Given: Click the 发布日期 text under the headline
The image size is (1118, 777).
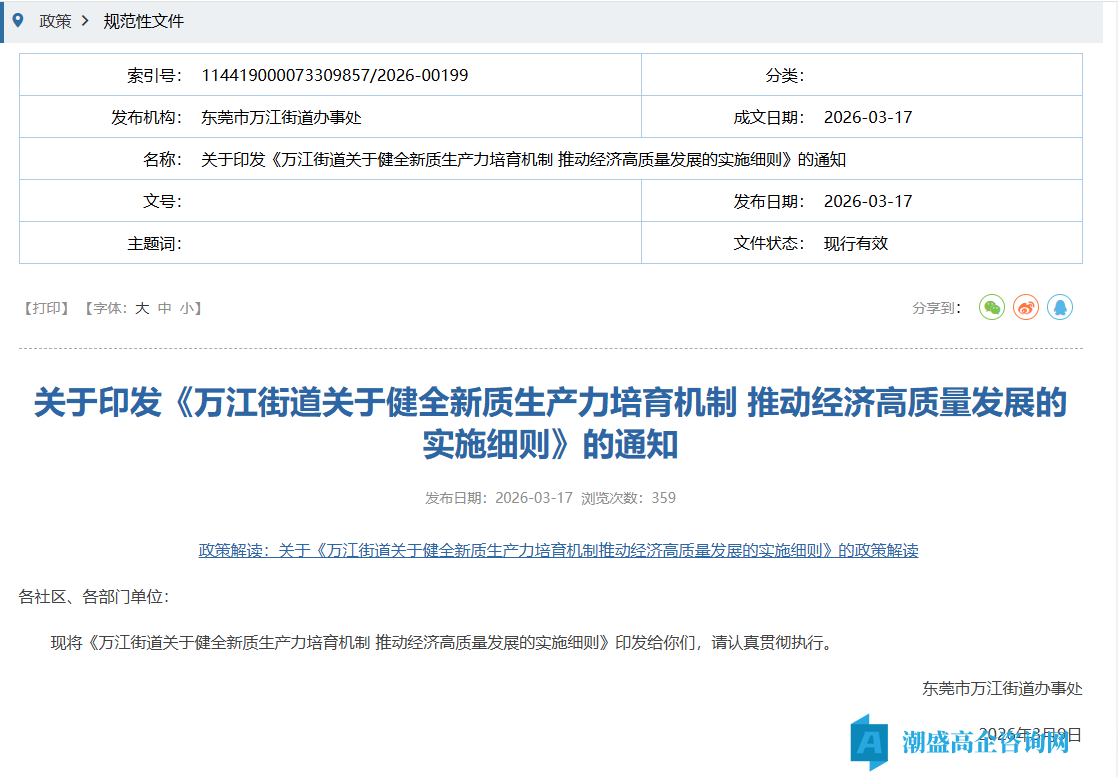Looking at the screenshot, I should click(498, 498).
